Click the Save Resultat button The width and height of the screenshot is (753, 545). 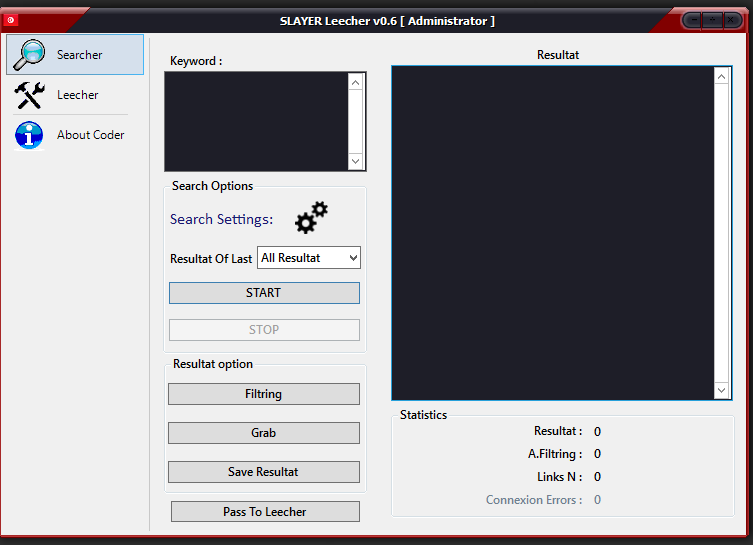pos(264,472)
